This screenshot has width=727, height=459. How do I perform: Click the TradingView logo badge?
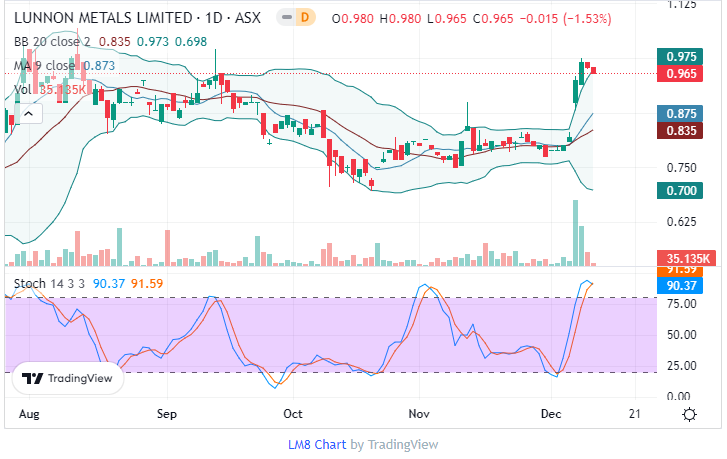pos(68,379)
